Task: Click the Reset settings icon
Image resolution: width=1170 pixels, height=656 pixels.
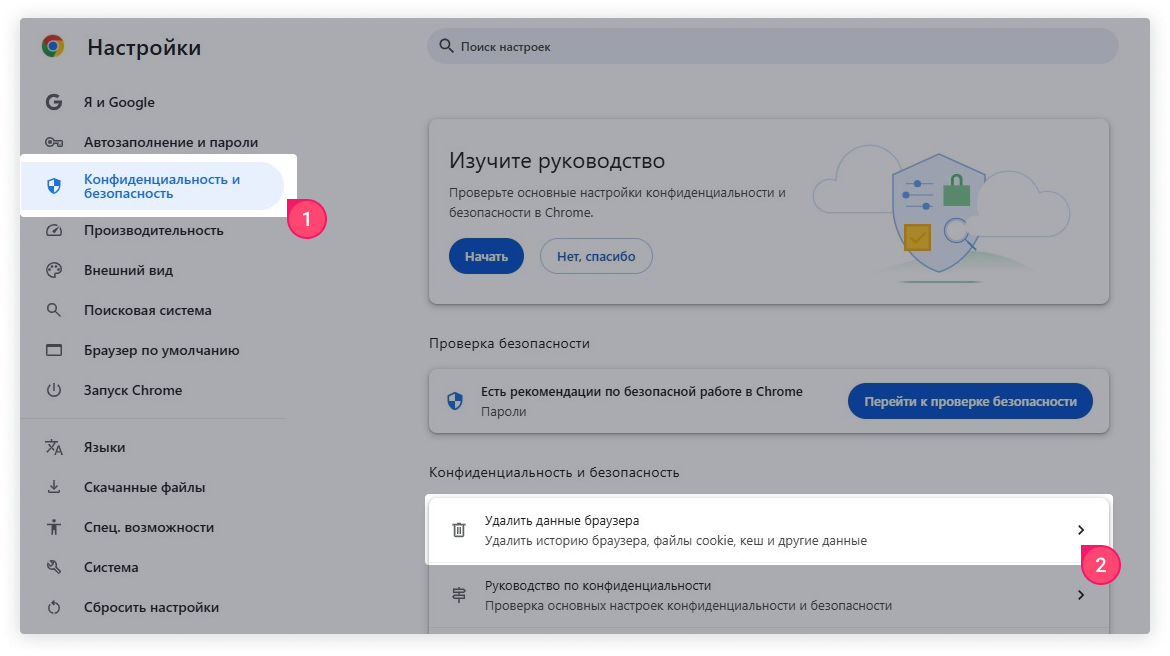Action: coord(54,607)
